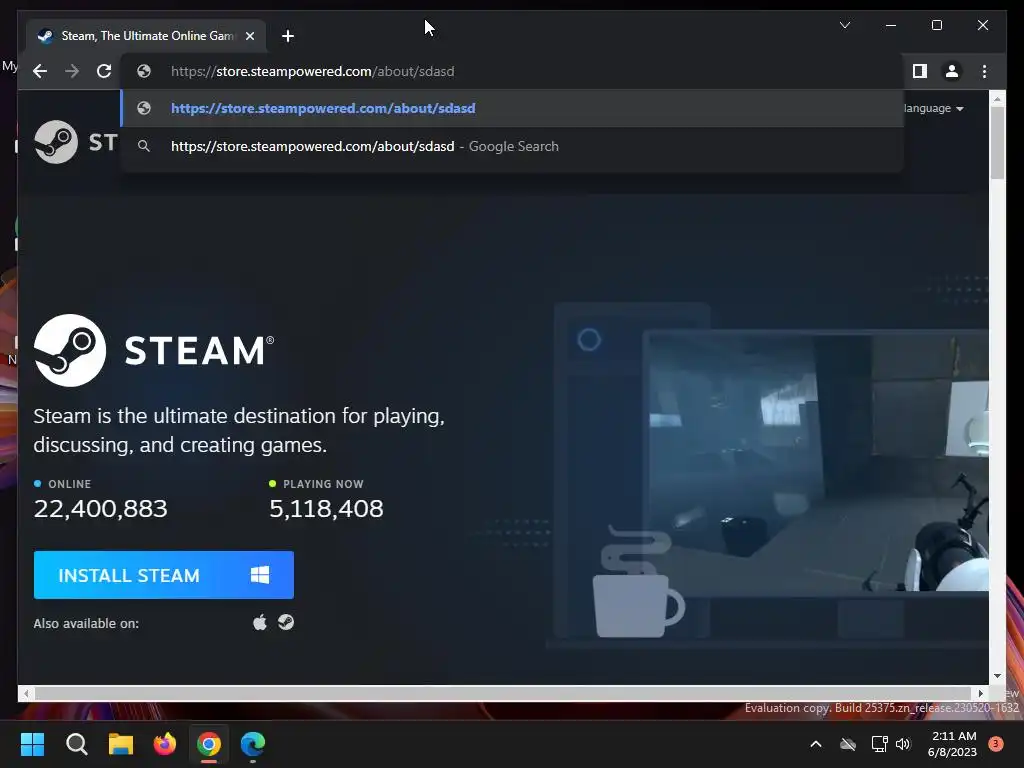Minimize the Chrome window
The height and width of the screenshot is (768, 1024).
[891, 25]
